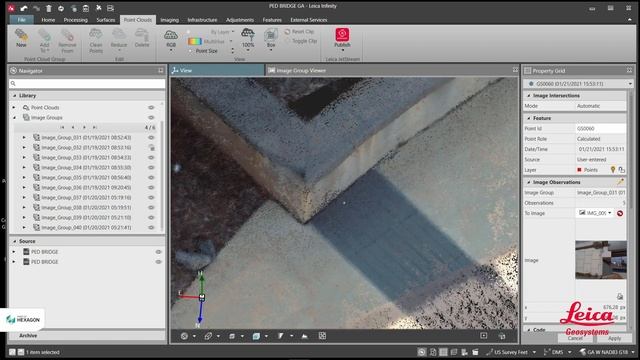Expand the Image_Group_036 node

click(24, 187)
